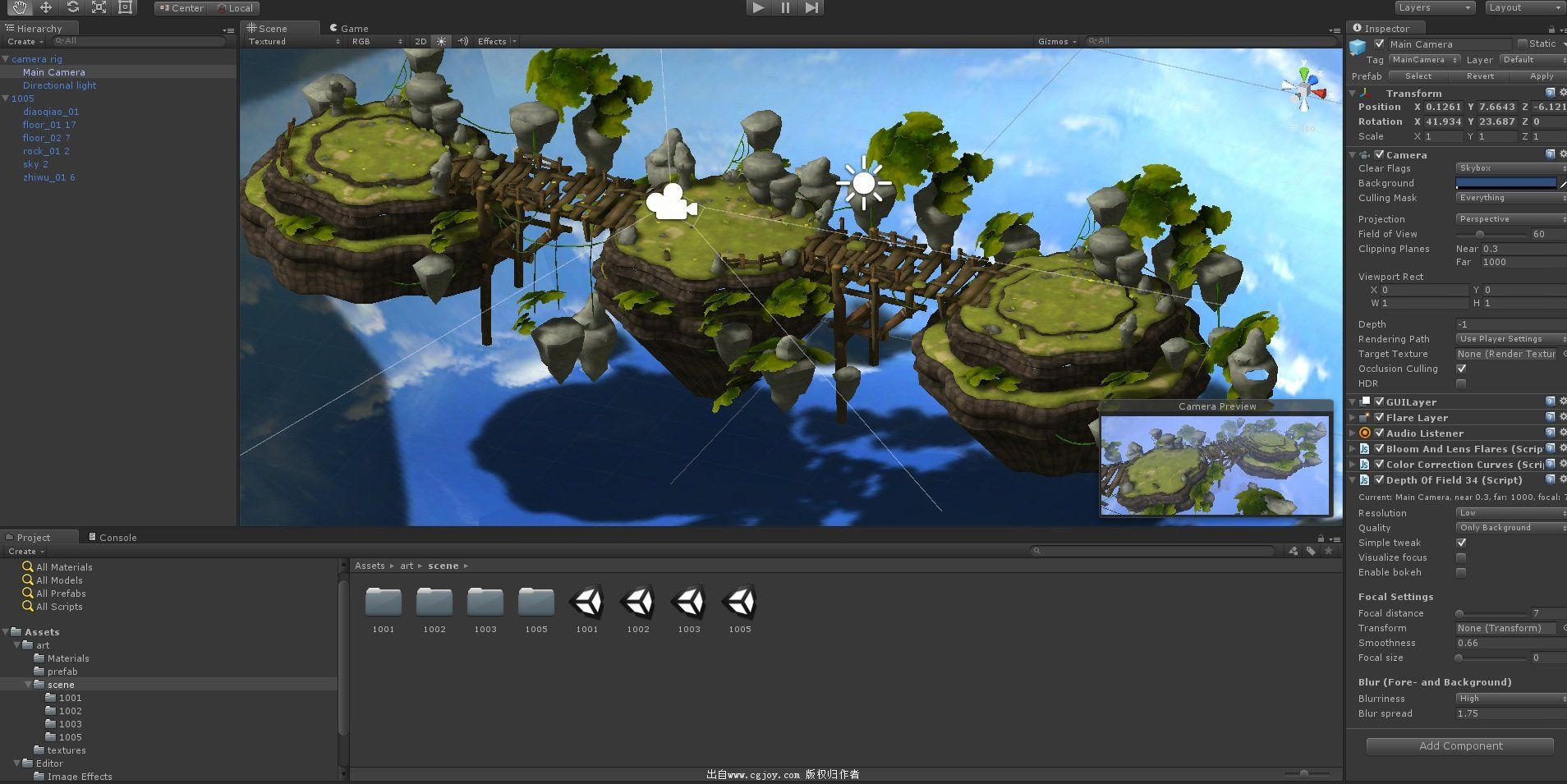Viewport: 1567px width, 784px height.
Task: Toggle Local handle rotation button
Action: click(234, 7)
